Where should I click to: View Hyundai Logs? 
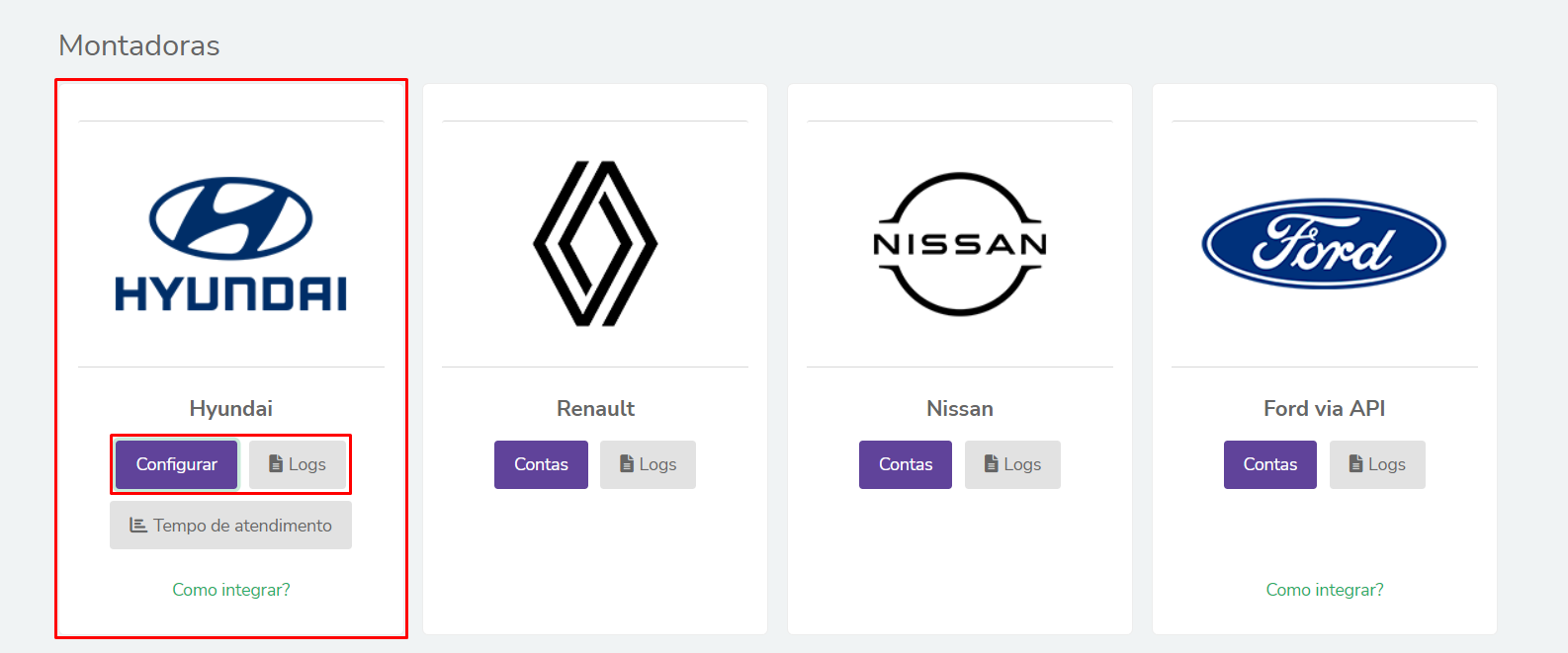click(298, 464)
